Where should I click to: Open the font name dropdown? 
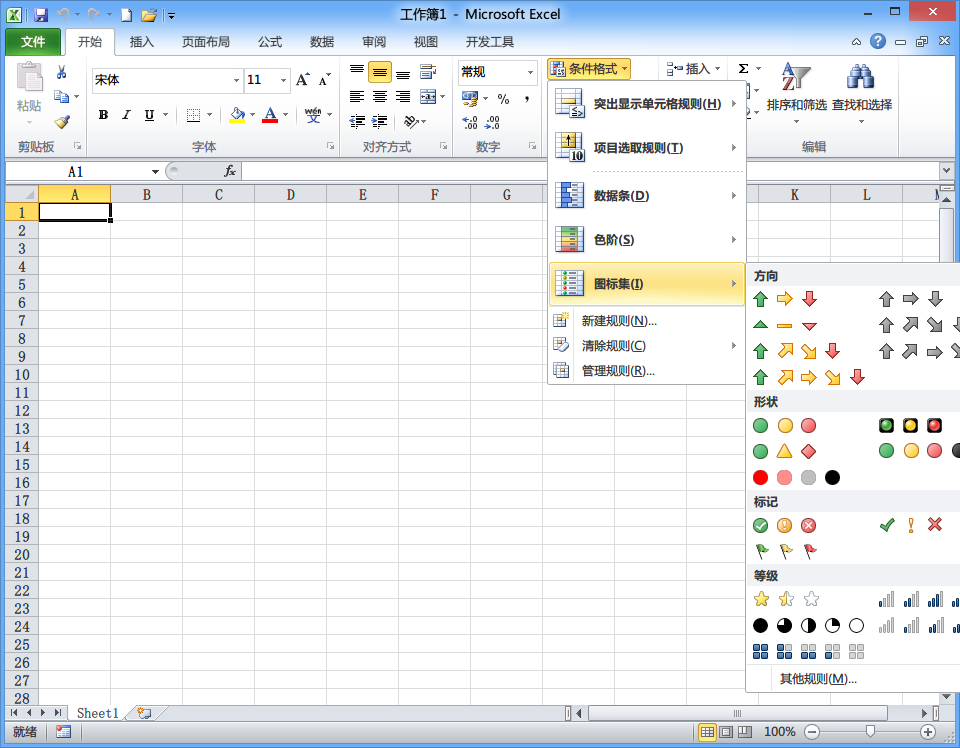pyautogui.click(x=236, y=80)
